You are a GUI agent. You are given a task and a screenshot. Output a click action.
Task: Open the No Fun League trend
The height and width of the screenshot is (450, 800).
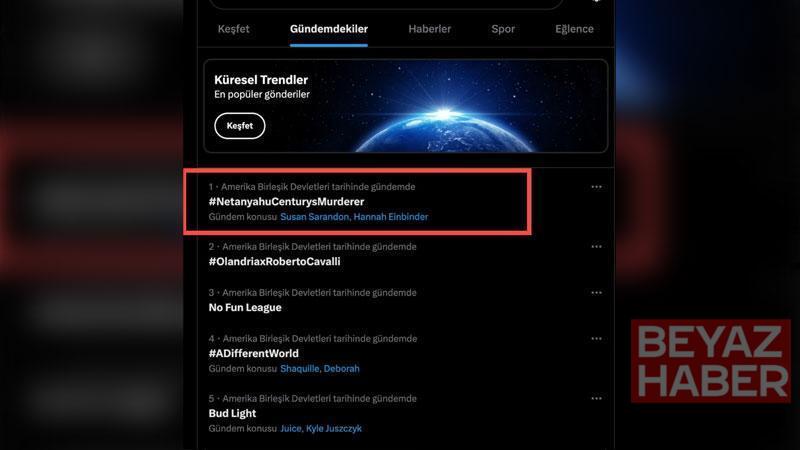tap(245, 307)
